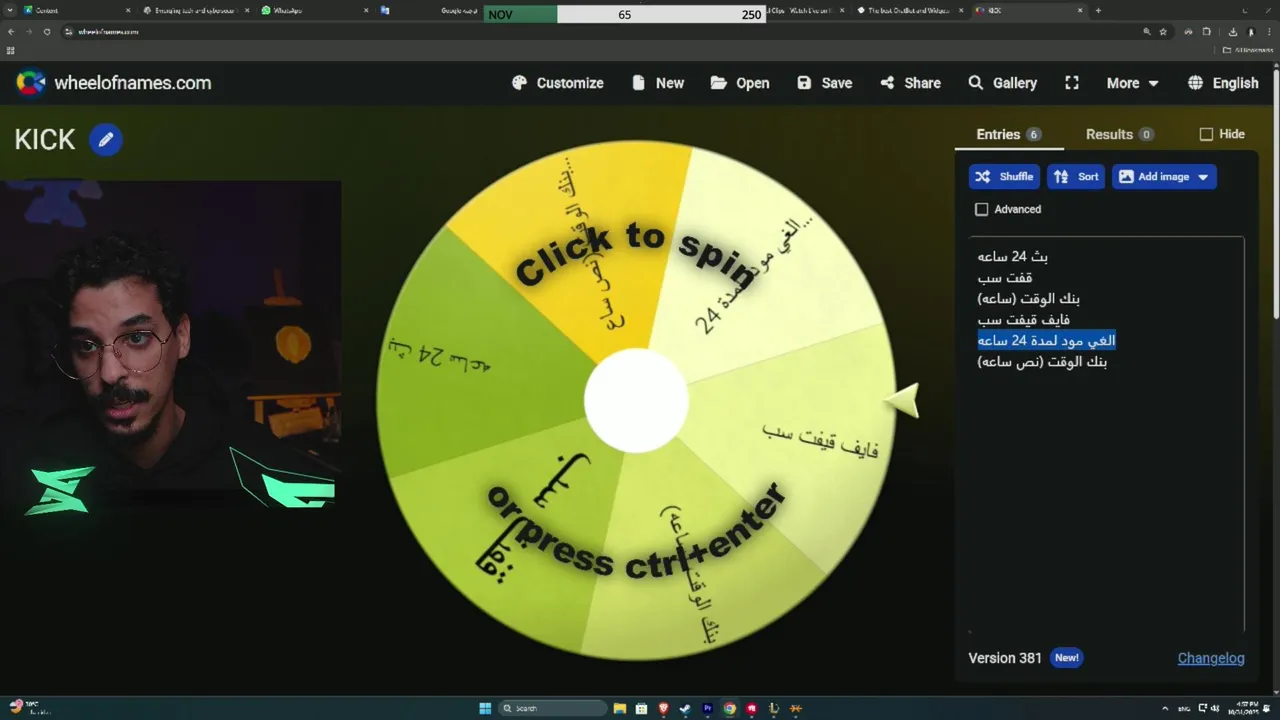
Task: Click the white wheel center to spin
Action: click(x=636, y=400)
